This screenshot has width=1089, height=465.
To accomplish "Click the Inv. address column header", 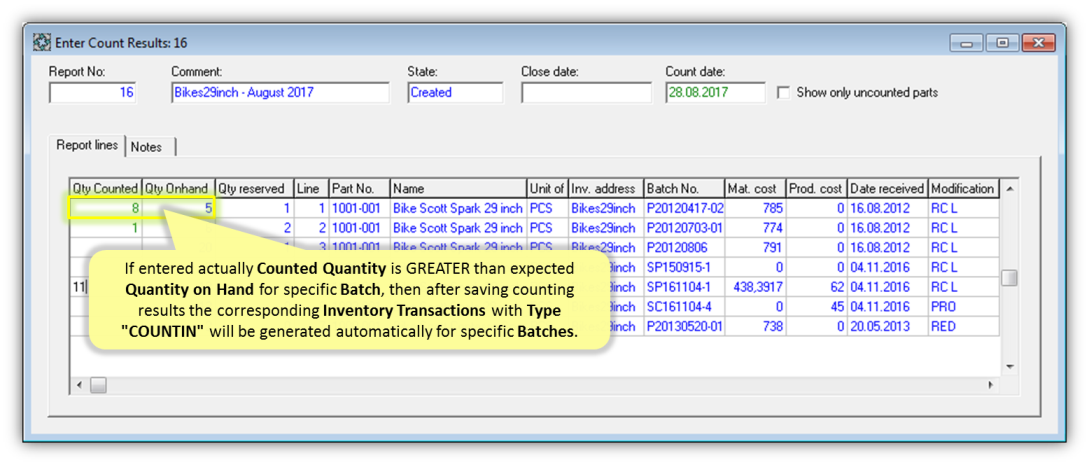I will click(x=606, y=188).
